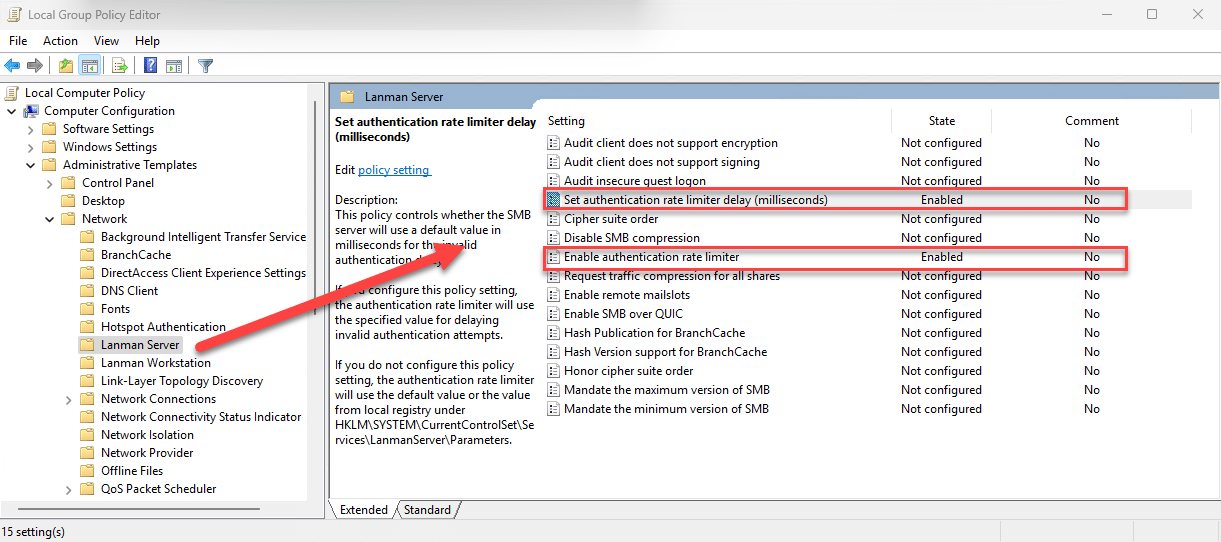Click the Cipher suite order policy icon

[553, 219]
